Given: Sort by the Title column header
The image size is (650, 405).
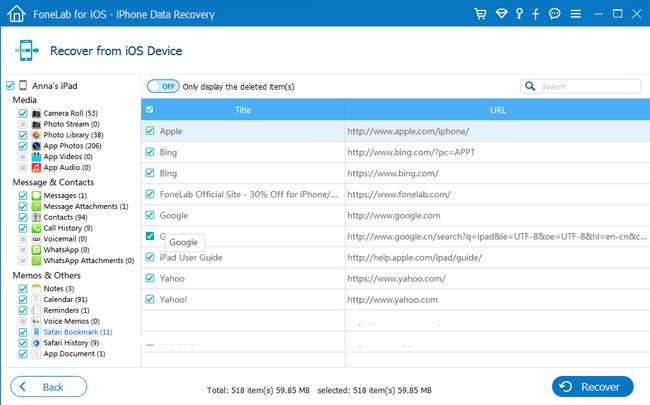Looking at the screenshot, I should [x=243, y=110].
